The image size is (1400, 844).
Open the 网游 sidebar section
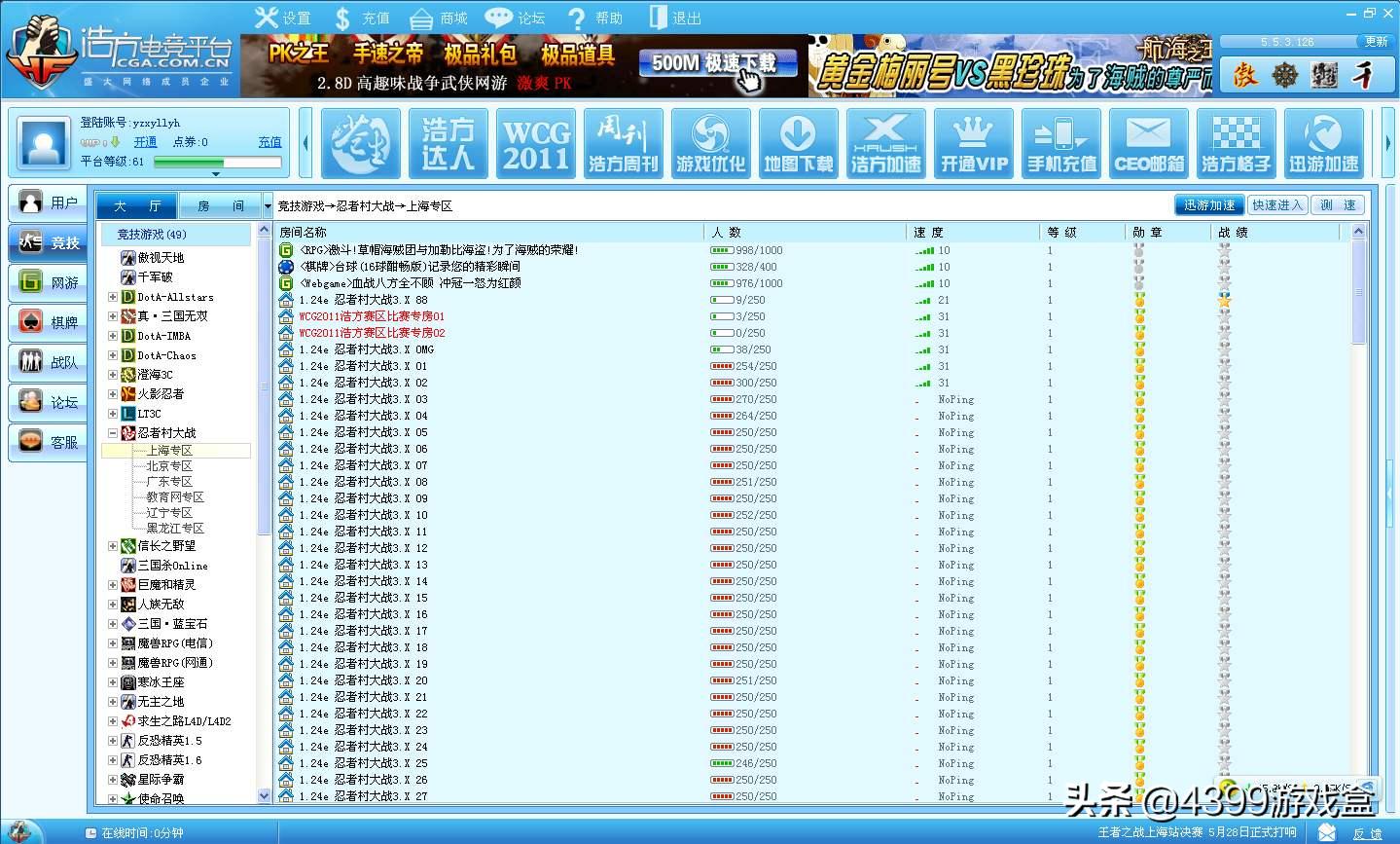tap(49, 282)
